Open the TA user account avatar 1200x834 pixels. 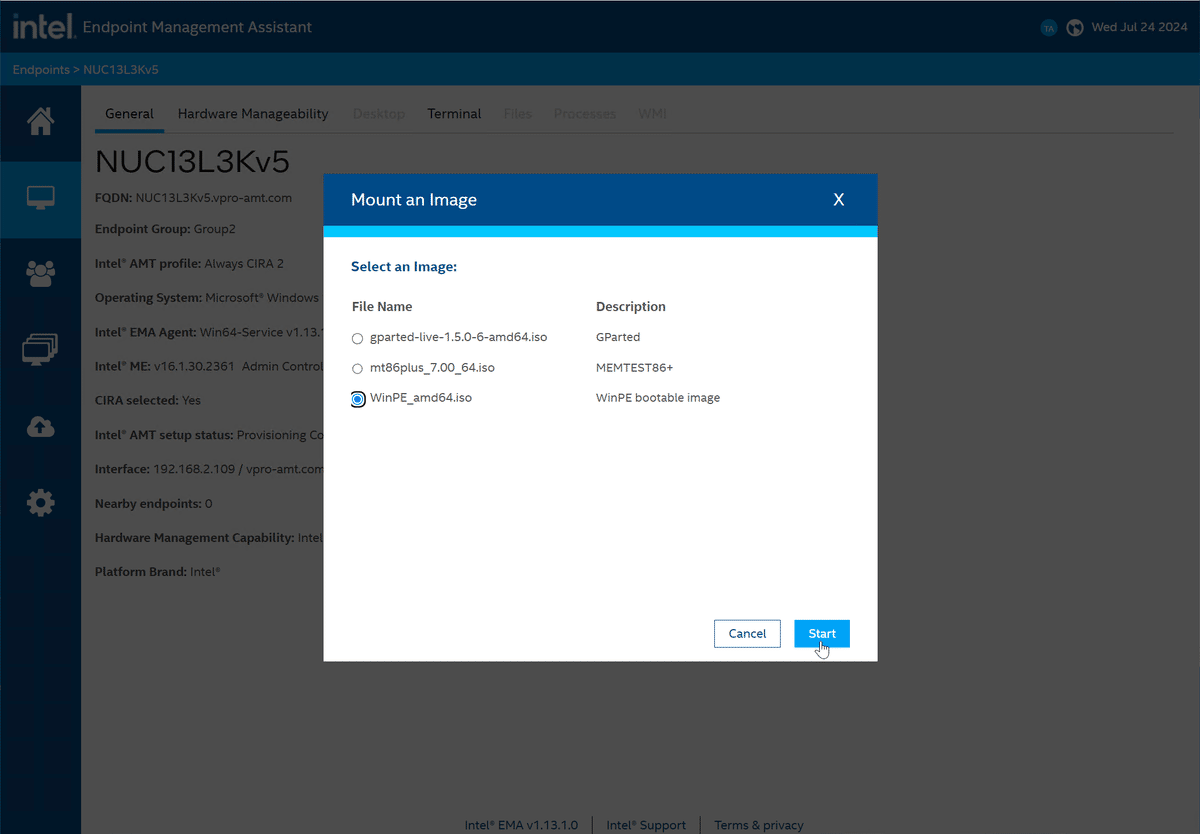1049,28
